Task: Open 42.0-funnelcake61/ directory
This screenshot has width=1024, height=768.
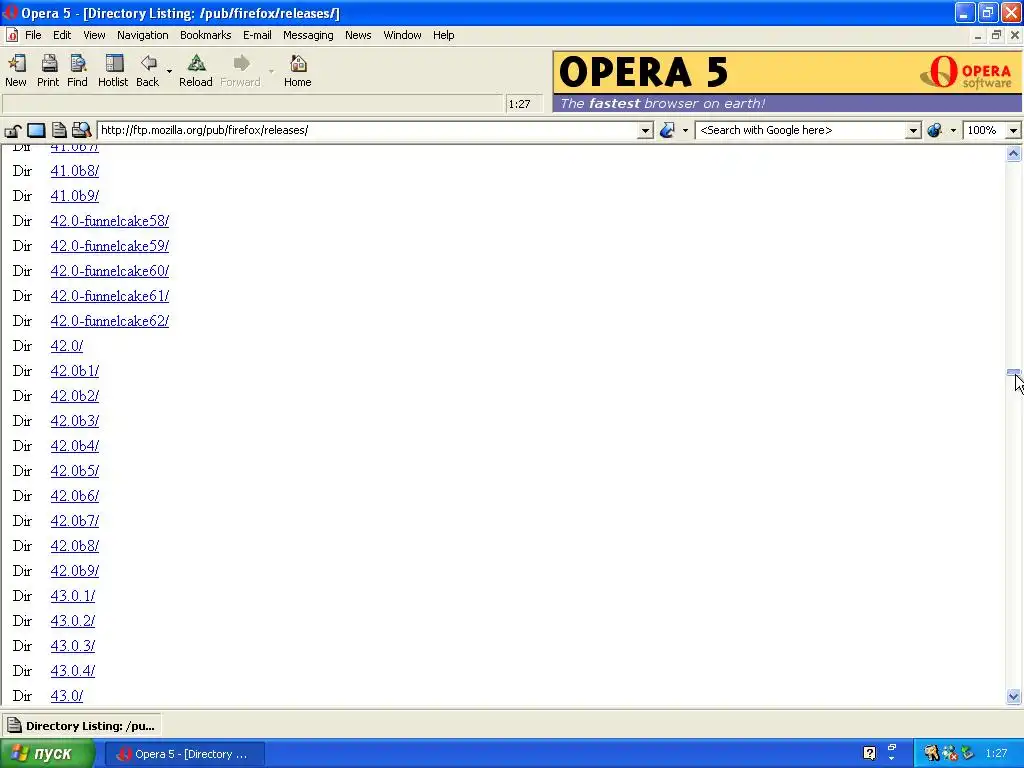Action: [110, 296]
